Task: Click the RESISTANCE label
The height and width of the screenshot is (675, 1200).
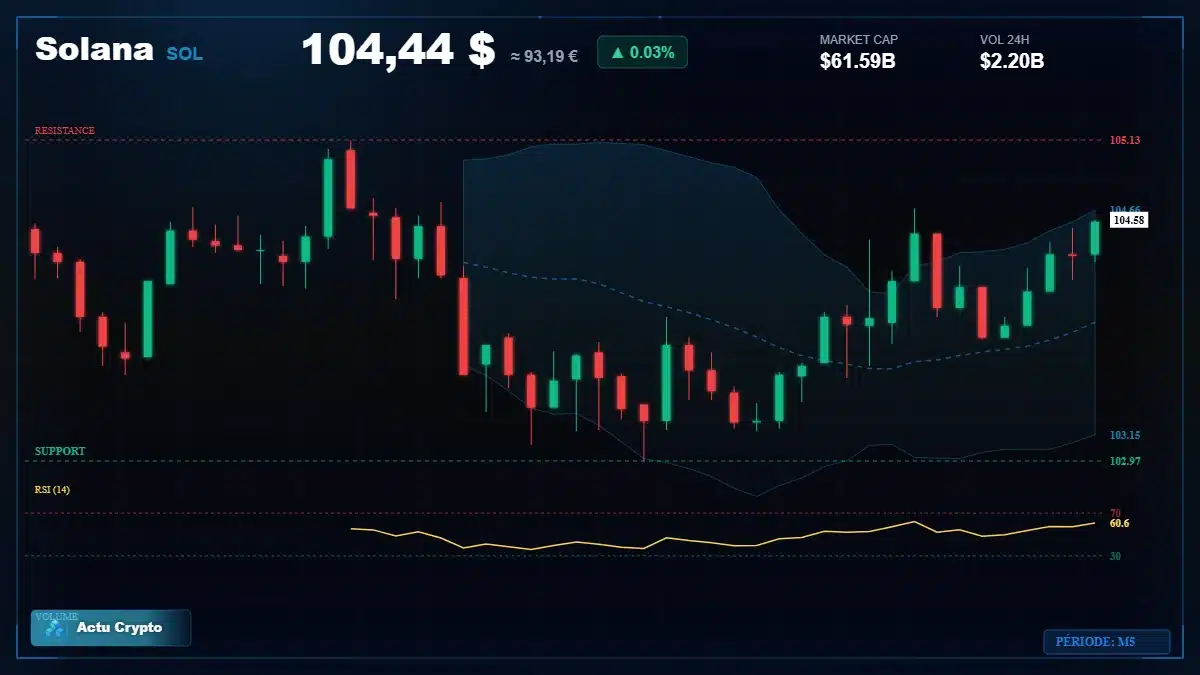Action: click(65, 130)
